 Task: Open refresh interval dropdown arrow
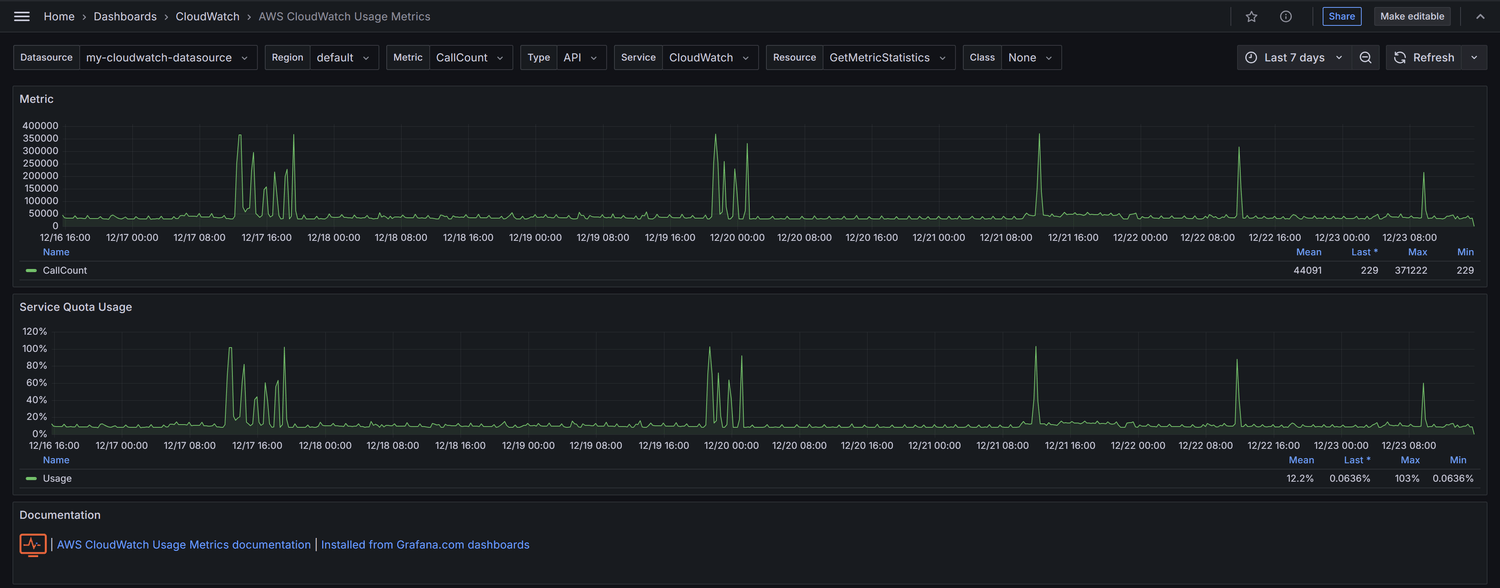coord(1474,58)
